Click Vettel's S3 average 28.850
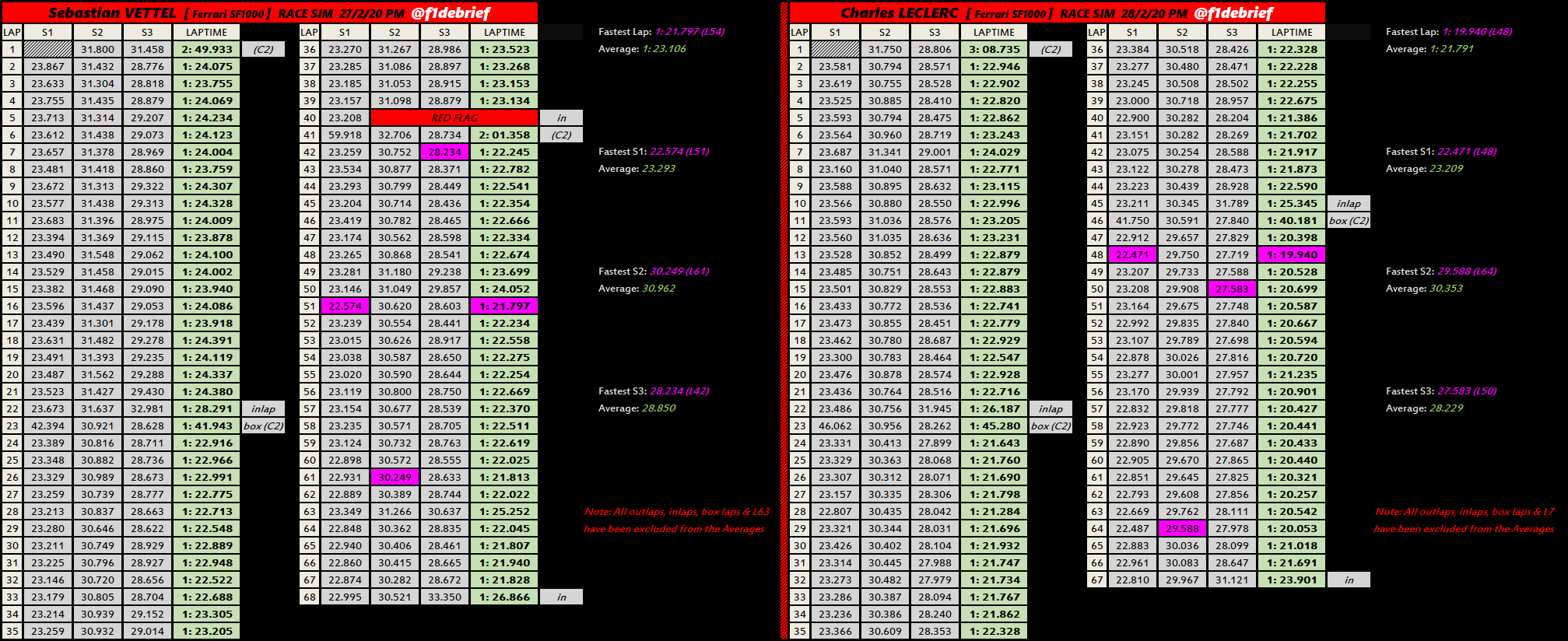The height and width of the screenshot is (641, 1568). (x=659, y=408)
